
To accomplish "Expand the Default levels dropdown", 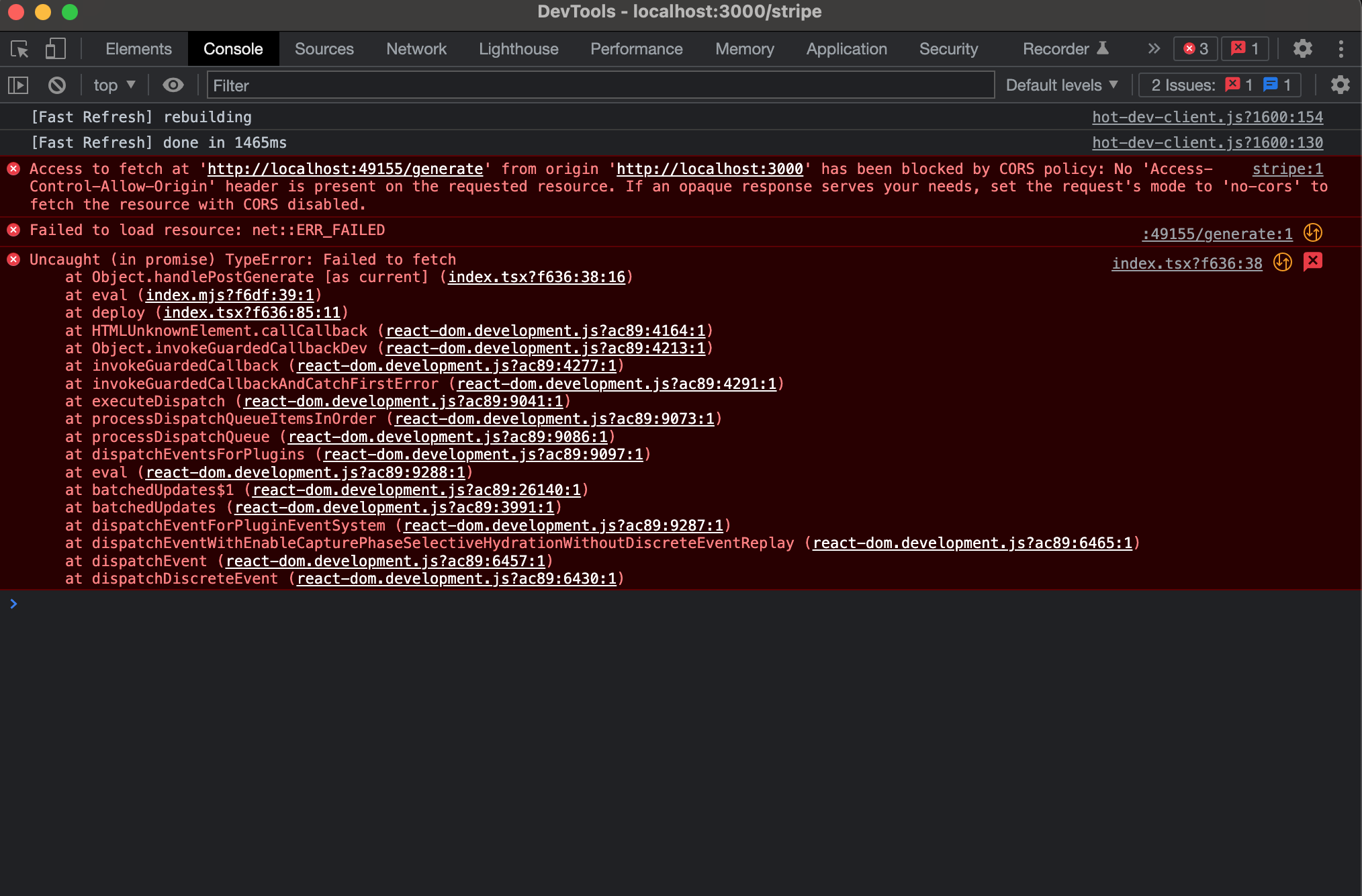I will tap(1062, 85).
